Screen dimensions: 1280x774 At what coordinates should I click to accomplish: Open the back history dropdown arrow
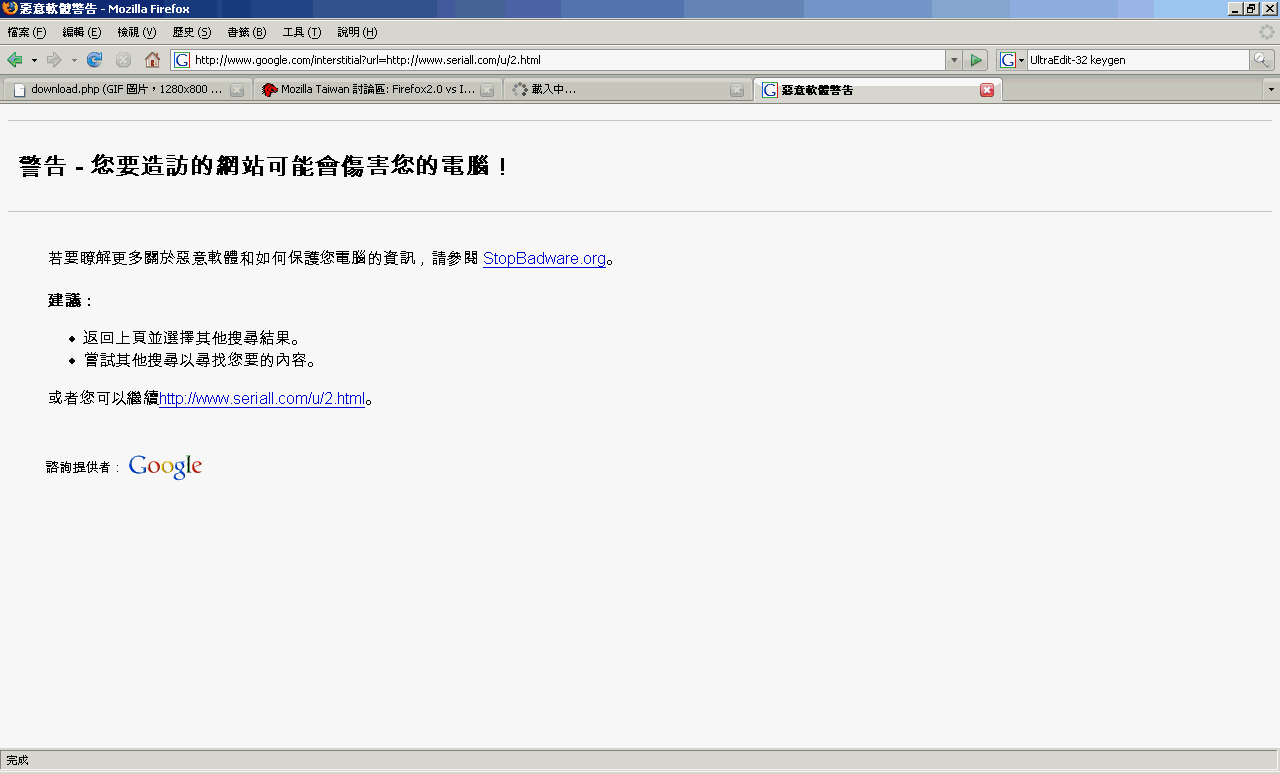pyautogui.click(x=34, y=60)
